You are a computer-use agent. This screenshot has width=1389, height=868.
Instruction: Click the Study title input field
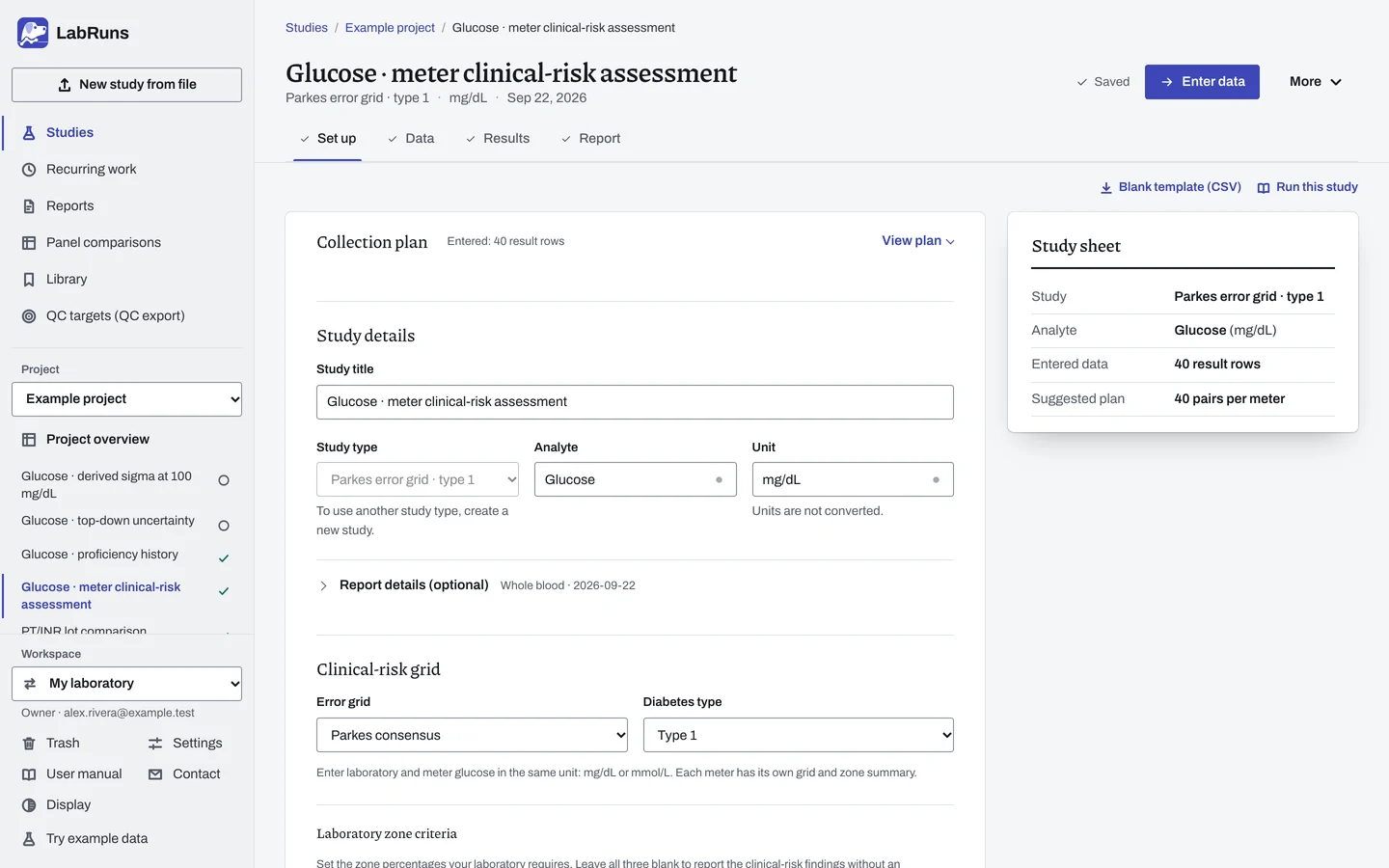[x=635, y=402]
